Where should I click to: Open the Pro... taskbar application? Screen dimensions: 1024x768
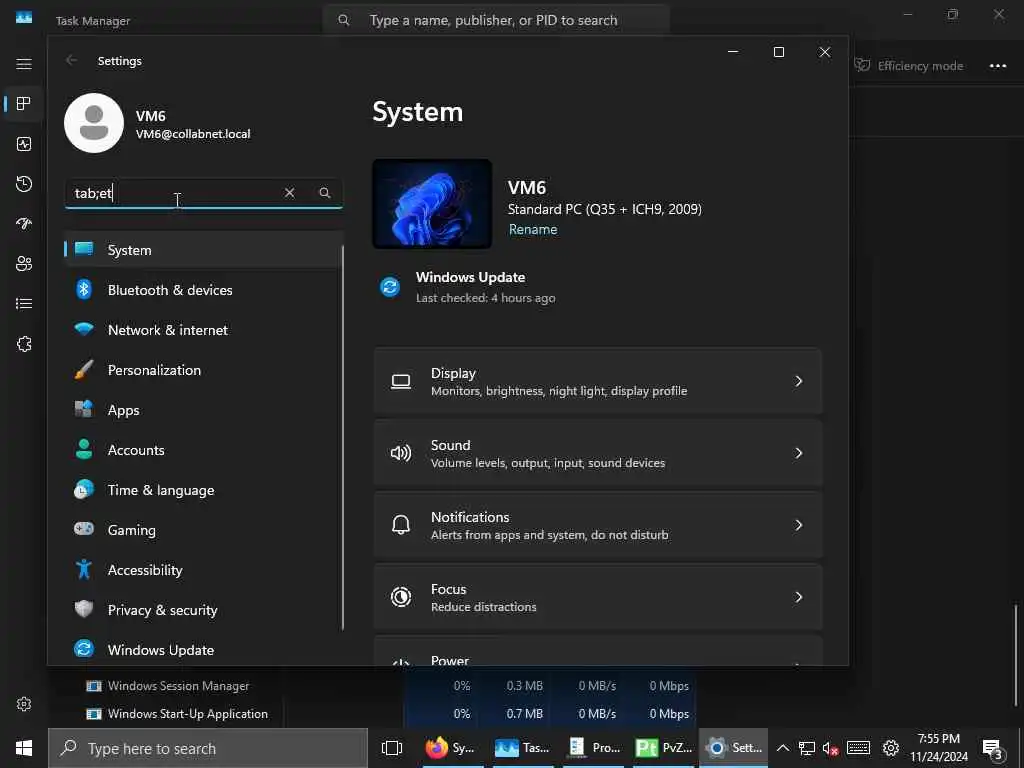click(593, 748)
